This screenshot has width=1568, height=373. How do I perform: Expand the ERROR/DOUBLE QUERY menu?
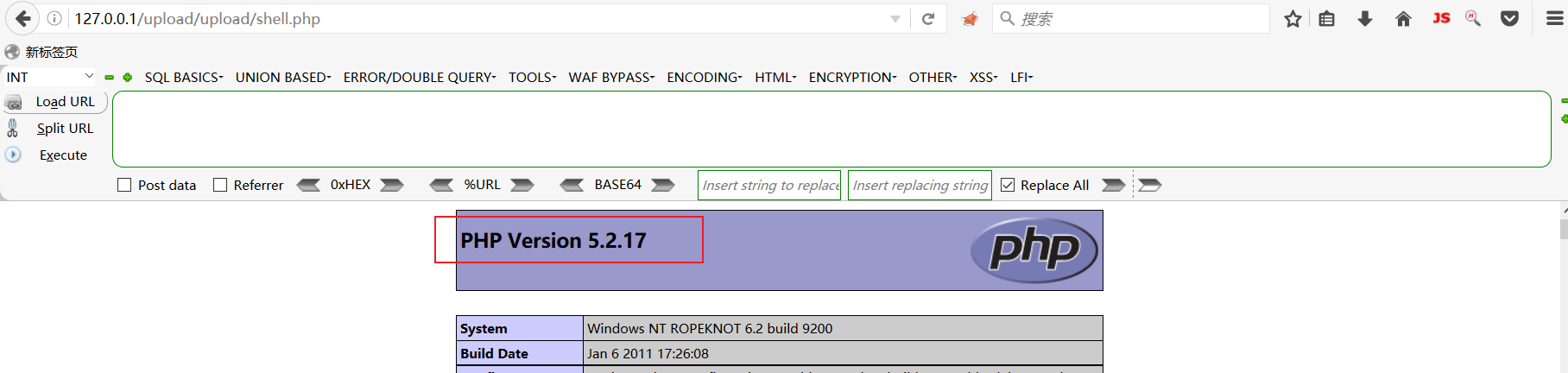click(x=420, y=77)
